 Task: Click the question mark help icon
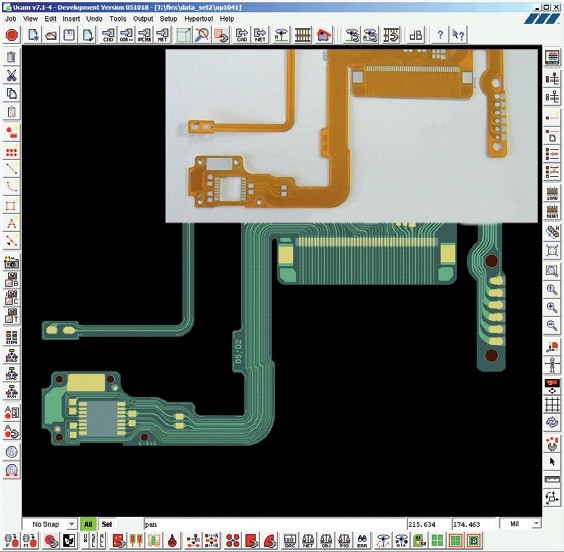click(x=440, y=35)
